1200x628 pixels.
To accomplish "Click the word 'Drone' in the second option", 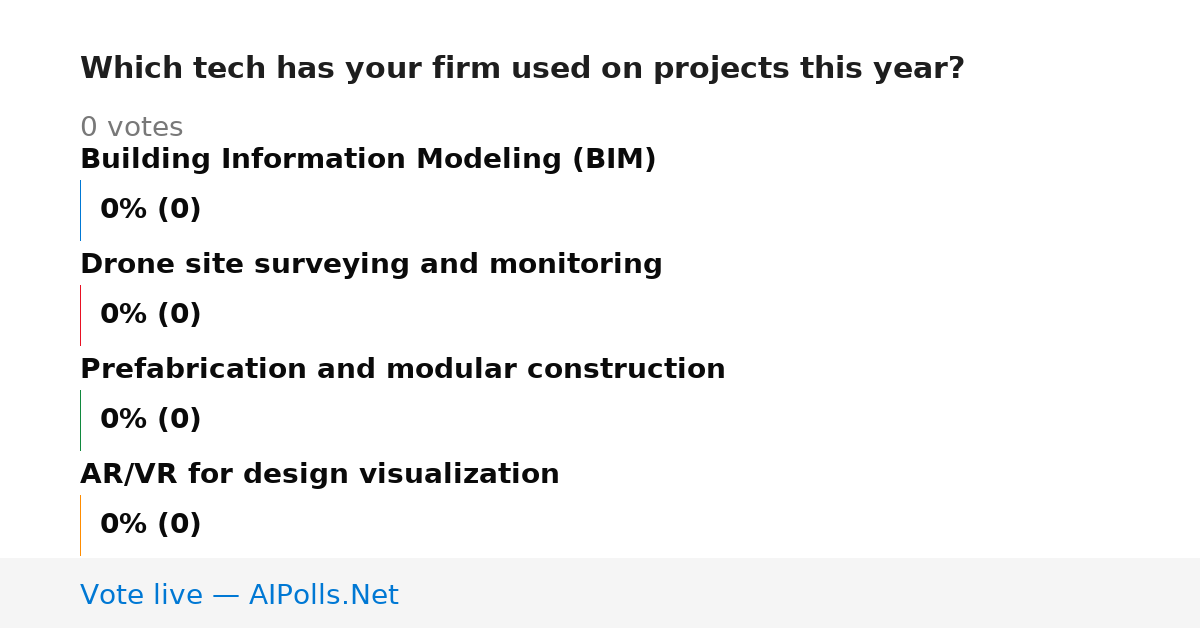I will pos(119,265).
